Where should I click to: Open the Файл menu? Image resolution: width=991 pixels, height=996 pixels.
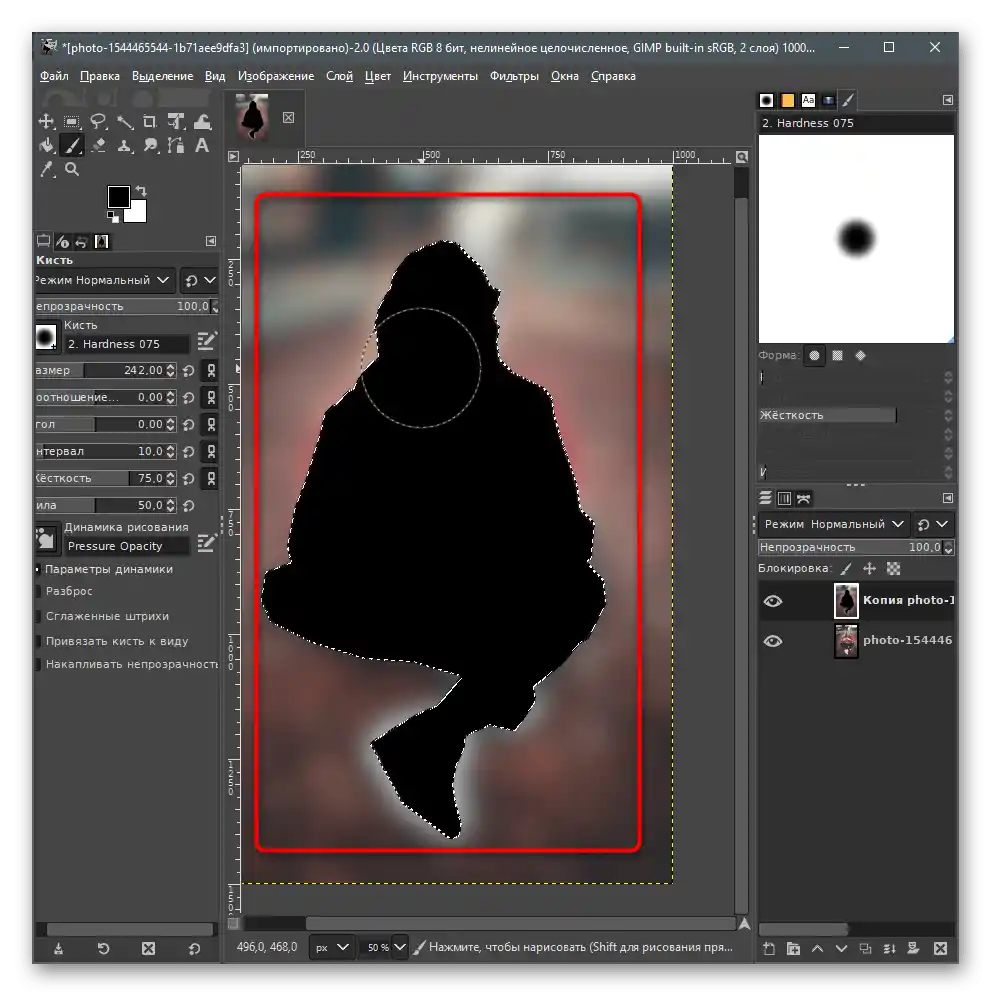point(54,76)
